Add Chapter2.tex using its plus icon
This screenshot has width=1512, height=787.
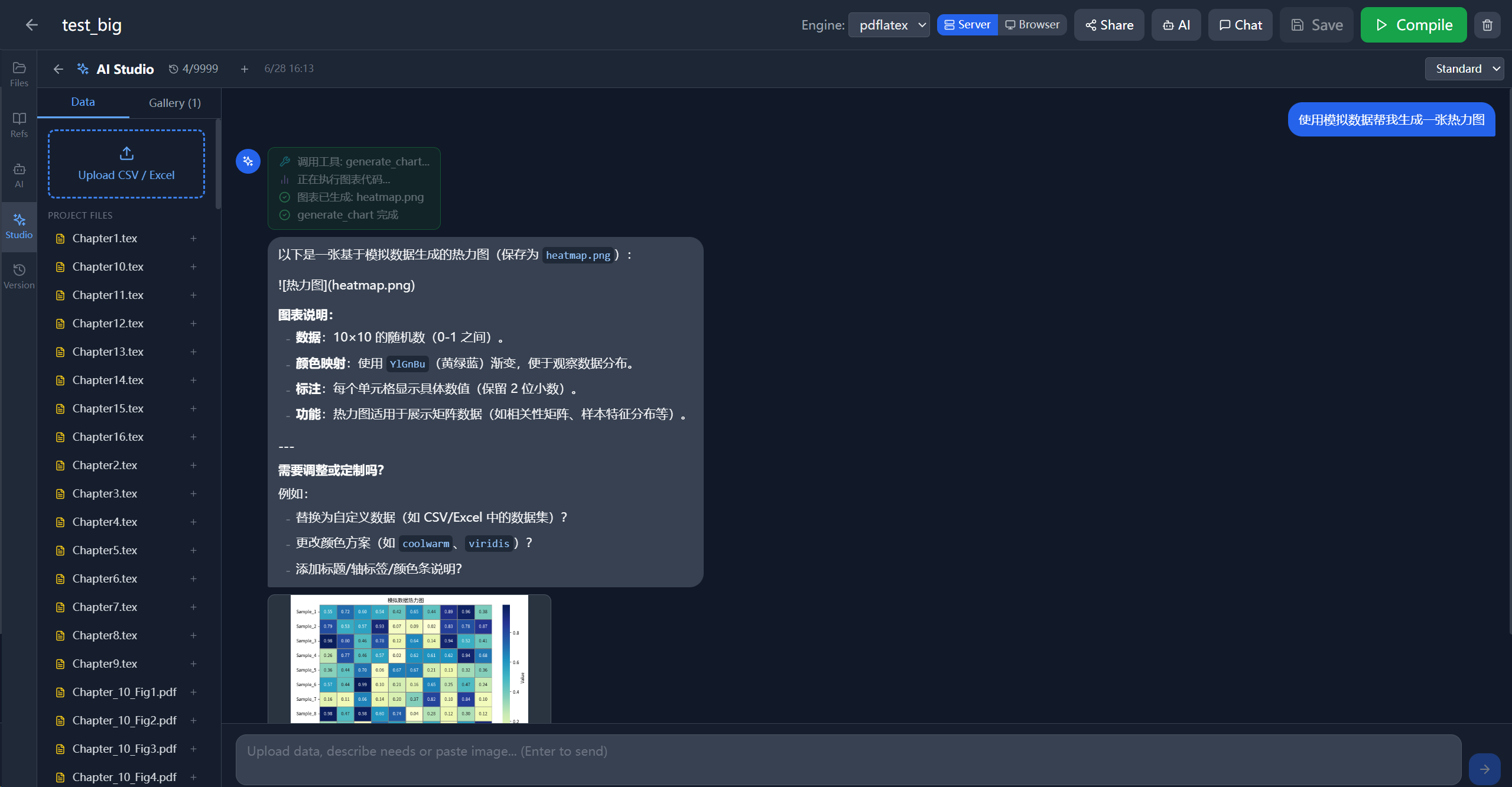pos(193,465)
